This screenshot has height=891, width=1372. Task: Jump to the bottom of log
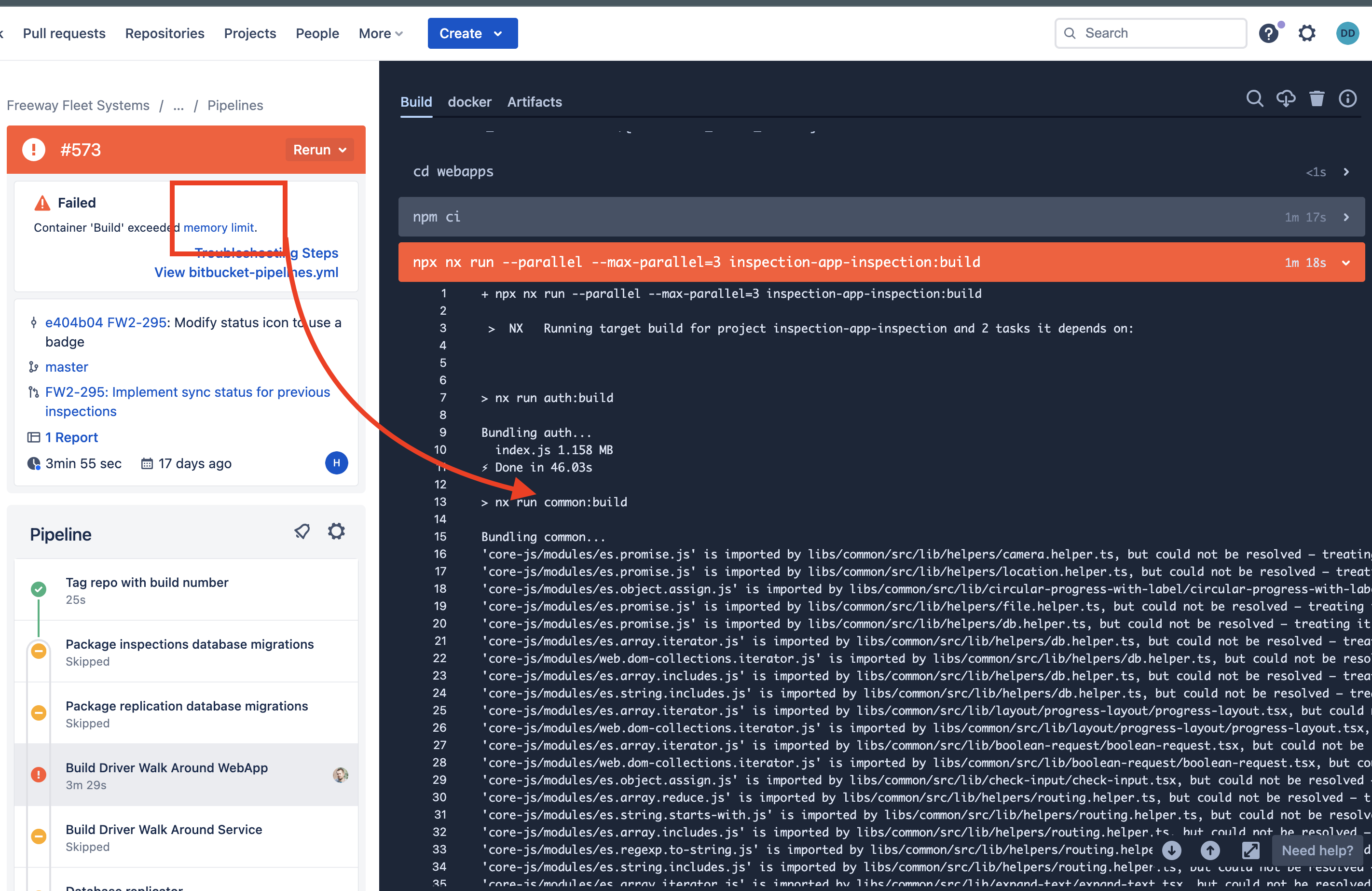(1171, 850)
